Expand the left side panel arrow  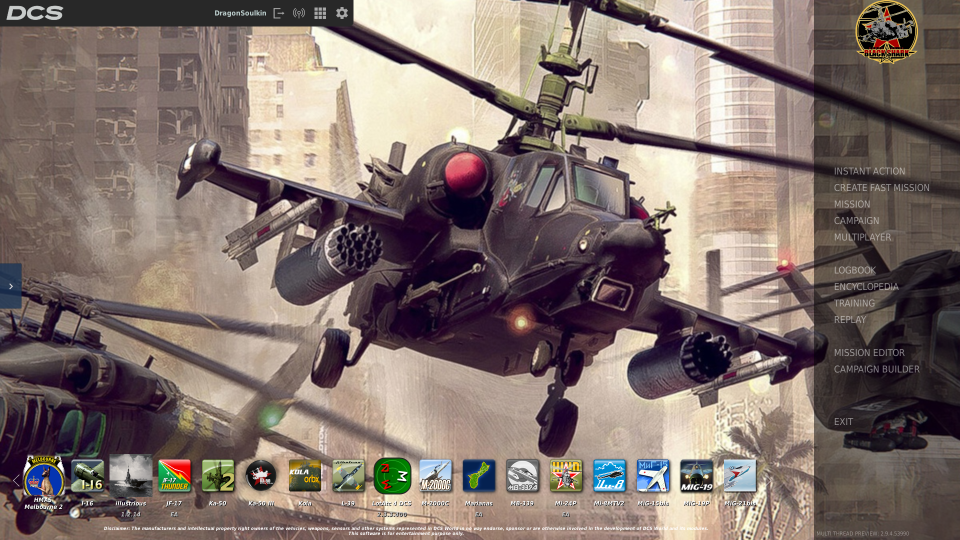pos(10,286)
